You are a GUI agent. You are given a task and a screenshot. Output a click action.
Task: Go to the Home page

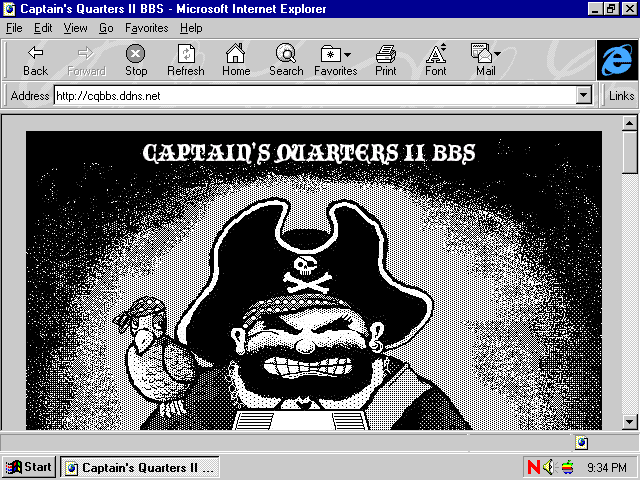click(x=236, y=60)
